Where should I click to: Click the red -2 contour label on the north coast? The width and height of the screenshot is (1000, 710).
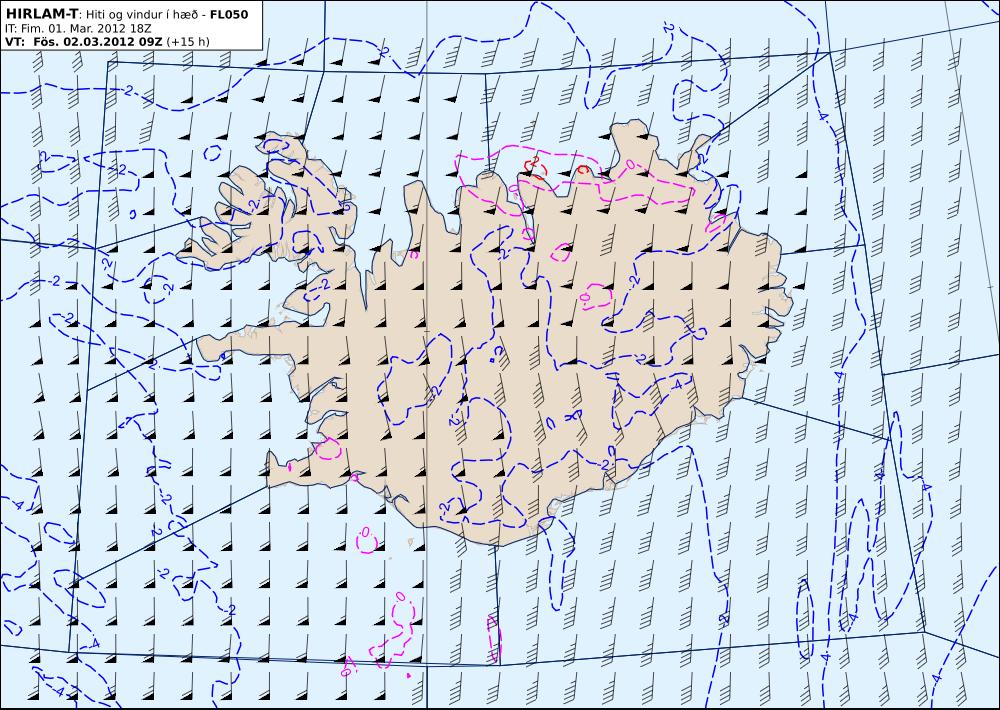(534, 159)
